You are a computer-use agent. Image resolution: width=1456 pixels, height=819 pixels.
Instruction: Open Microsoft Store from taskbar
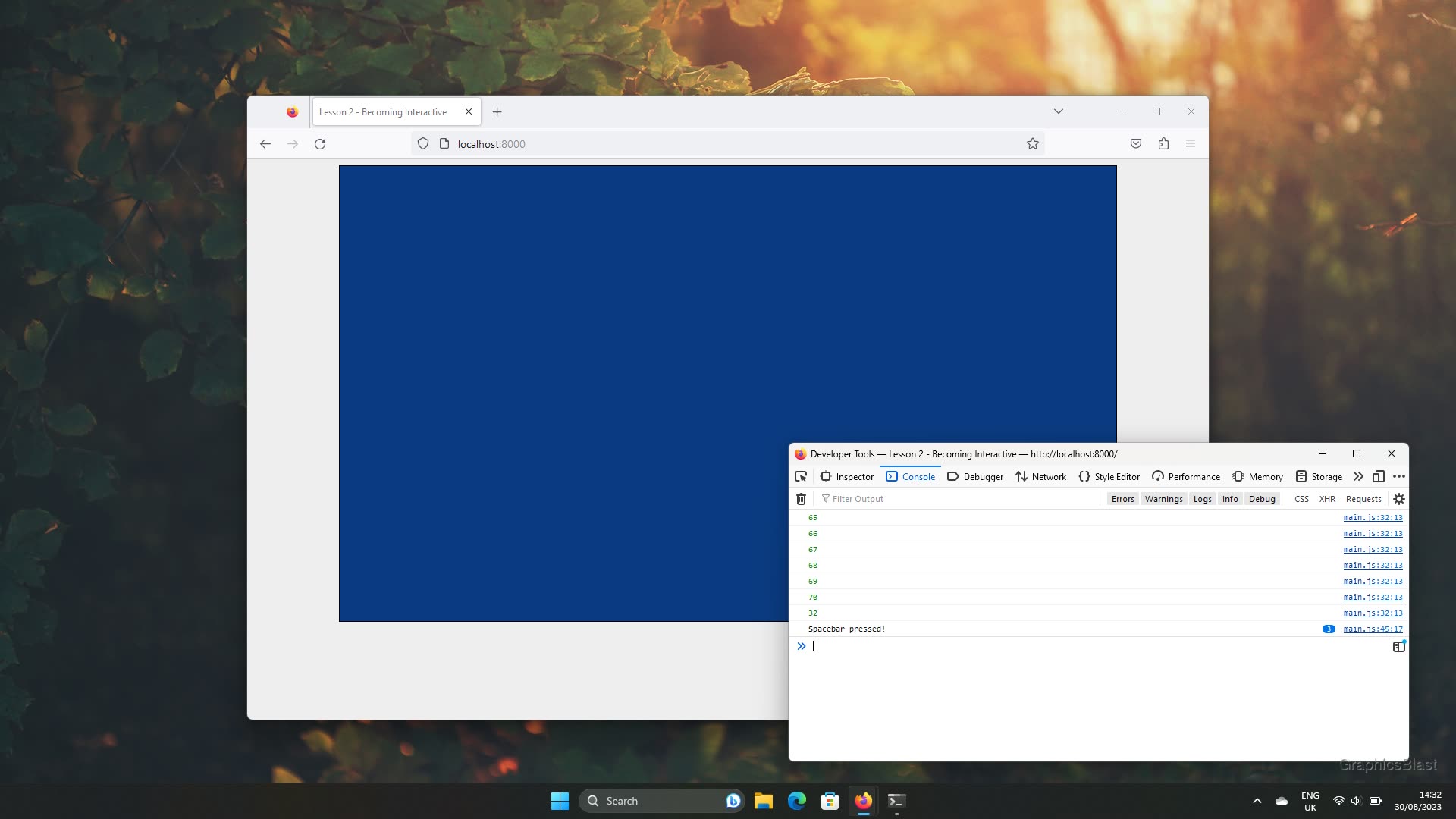(x=830, y=801)
